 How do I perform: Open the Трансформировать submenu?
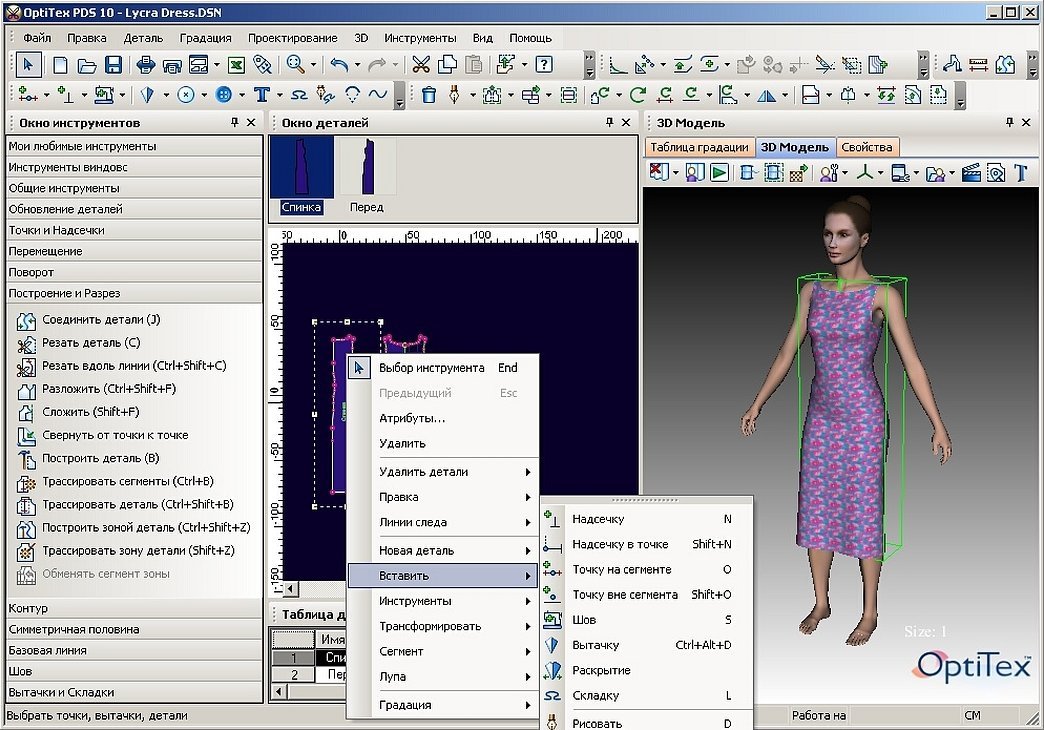443,627
